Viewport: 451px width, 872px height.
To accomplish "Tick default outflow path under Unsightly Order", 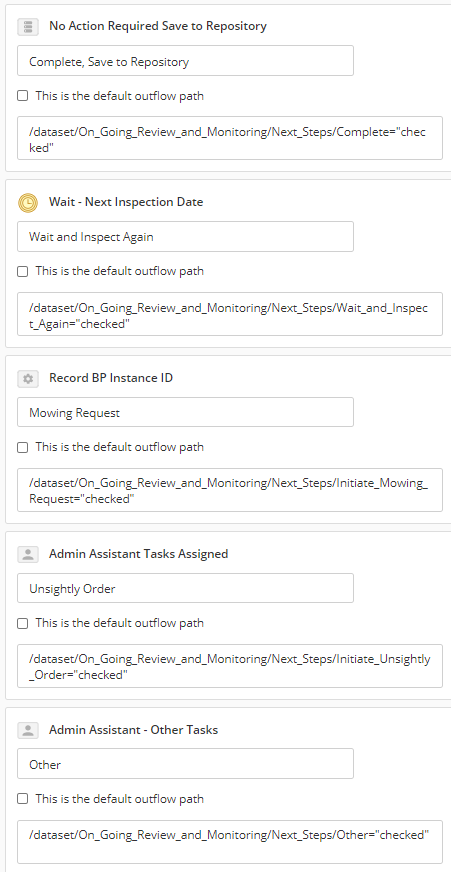I will click(x=22, y=623).
